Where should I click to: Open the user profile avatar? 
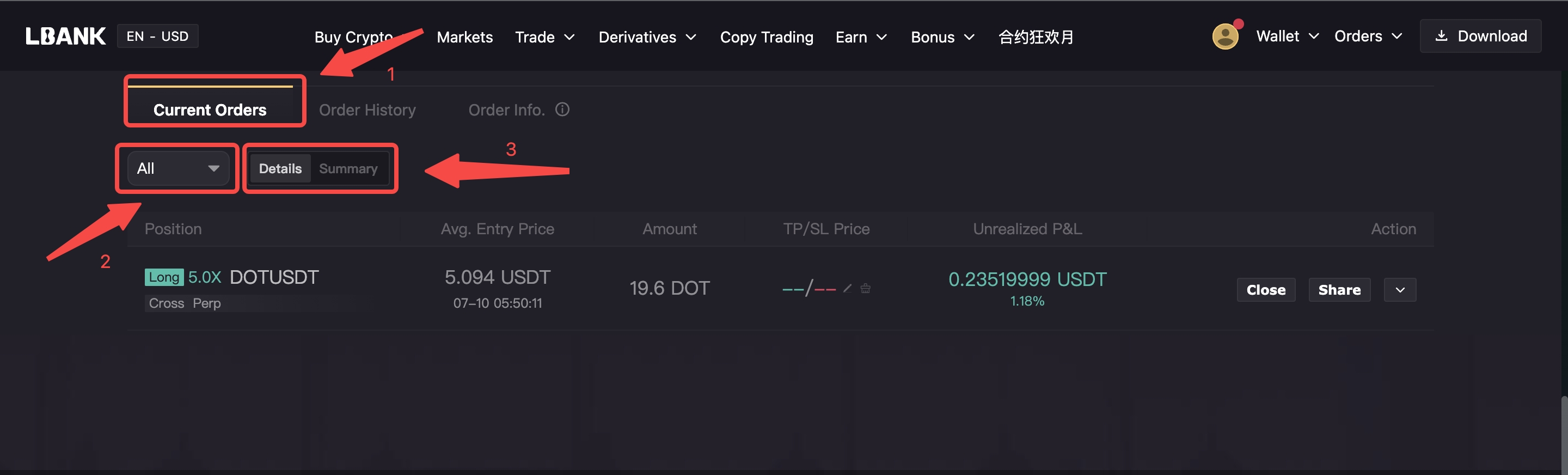pos(1226,36)
